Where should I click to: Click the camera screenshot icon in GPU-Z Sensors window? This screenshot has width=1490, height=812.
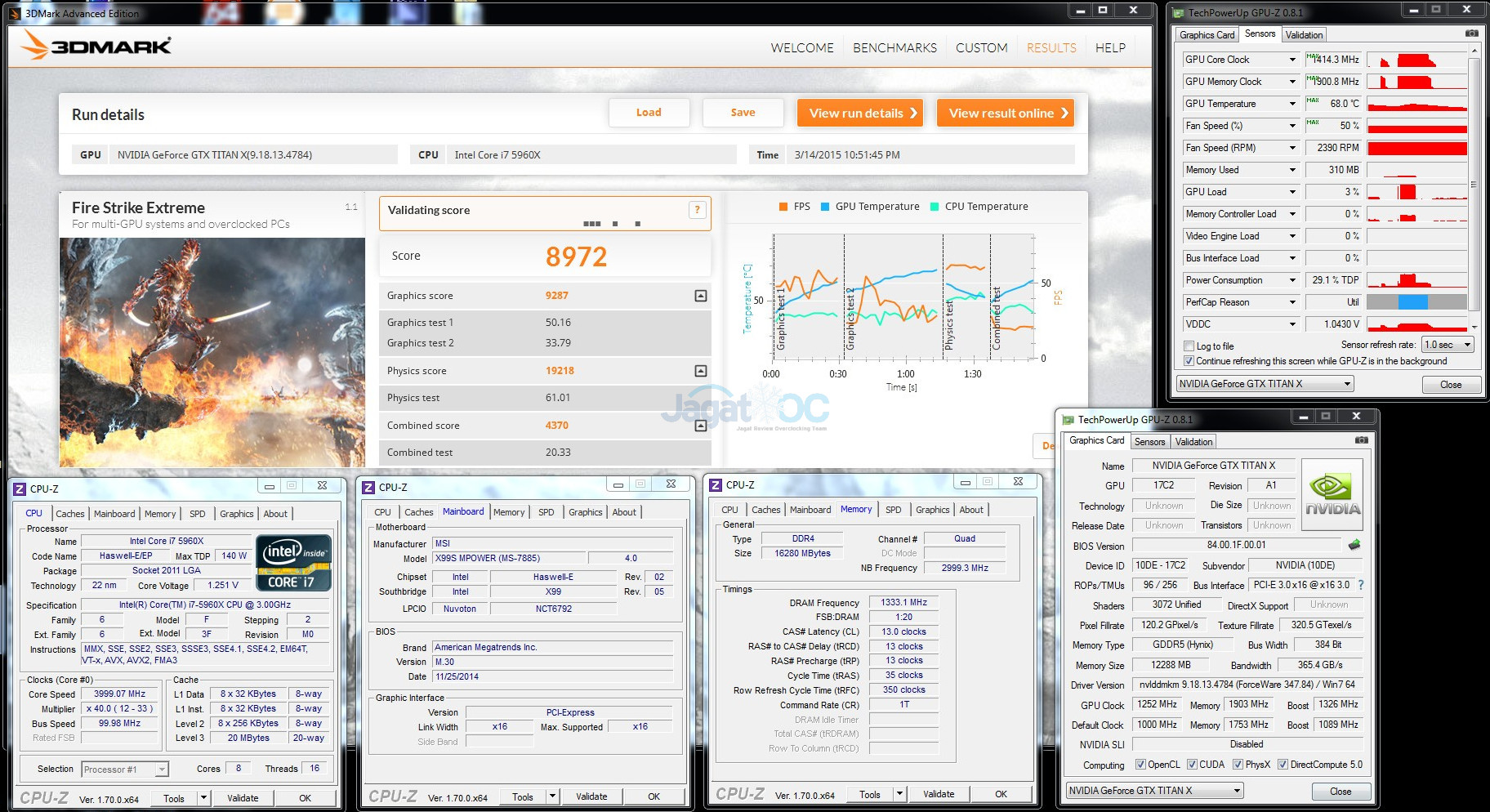(x=1471, y=34)
